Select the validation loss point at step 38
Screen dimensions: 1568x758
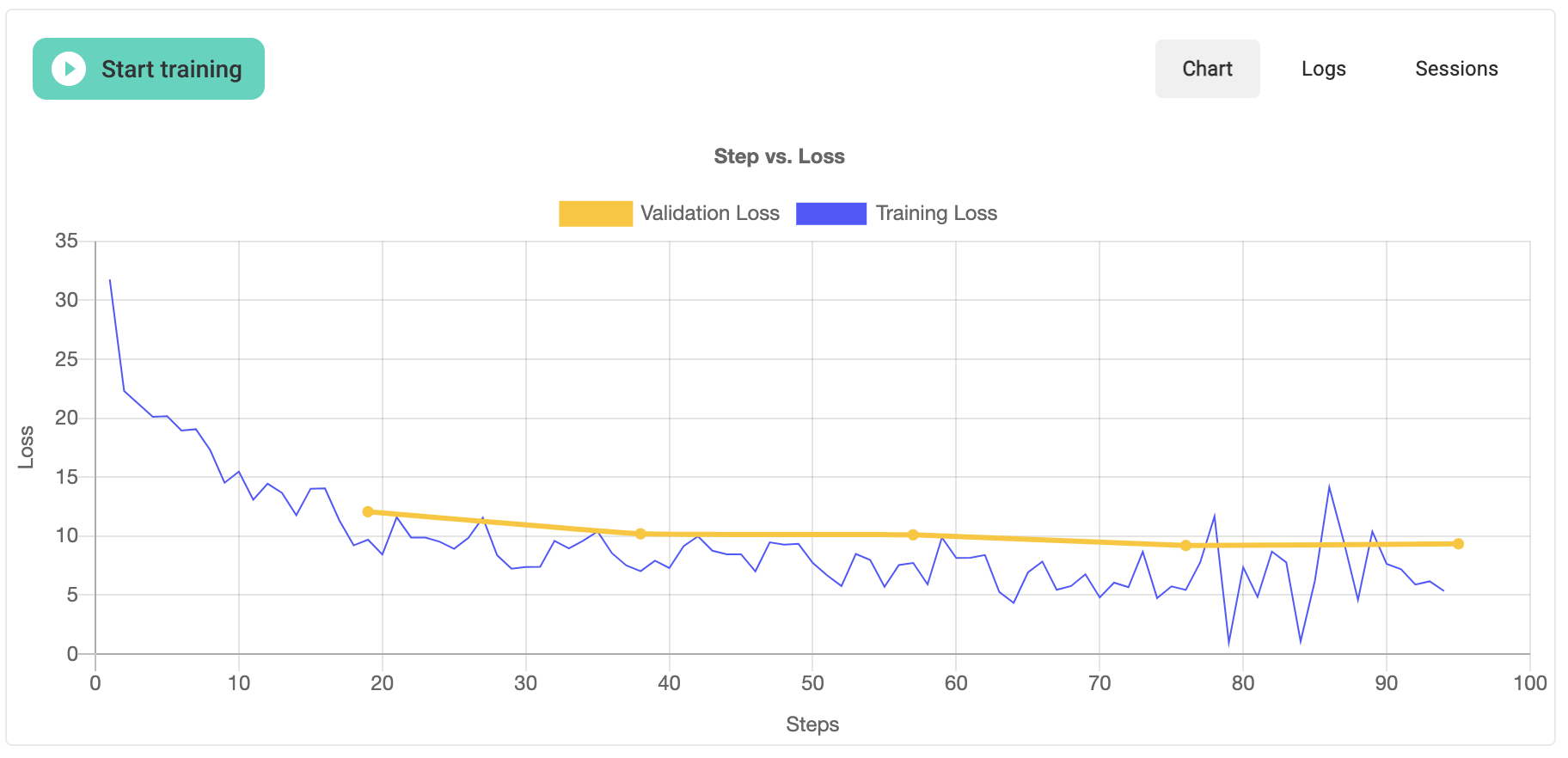pos(640,534)
